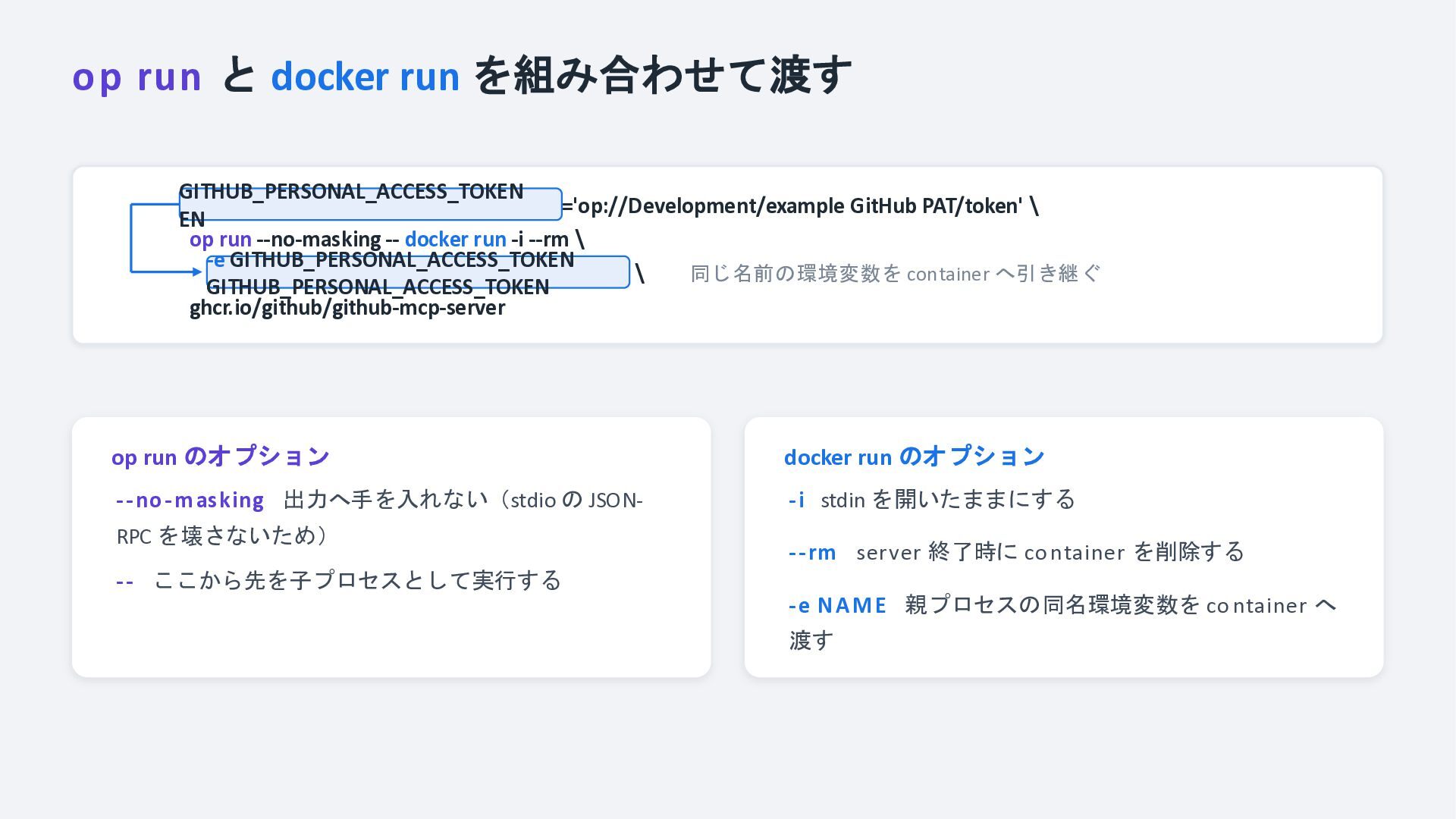Click the text "ここから先を子プロセスとして実行する"
1456x819 pixels.
pos(358,581)
